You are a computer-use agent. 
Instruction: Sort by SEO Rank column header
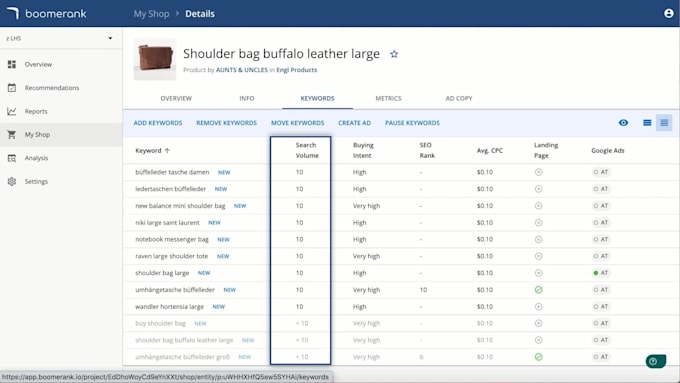coord(427,150)
